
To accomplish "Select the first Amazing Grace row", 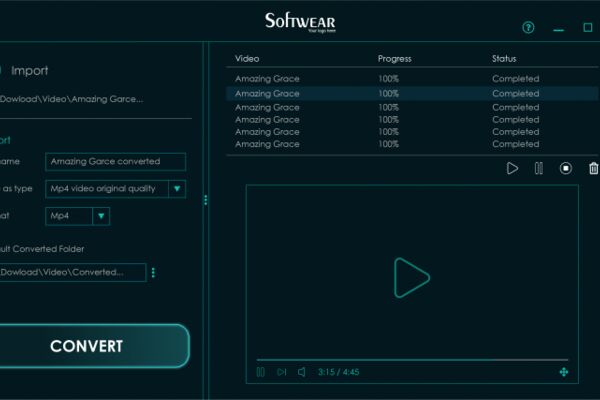I will [412, 79].
